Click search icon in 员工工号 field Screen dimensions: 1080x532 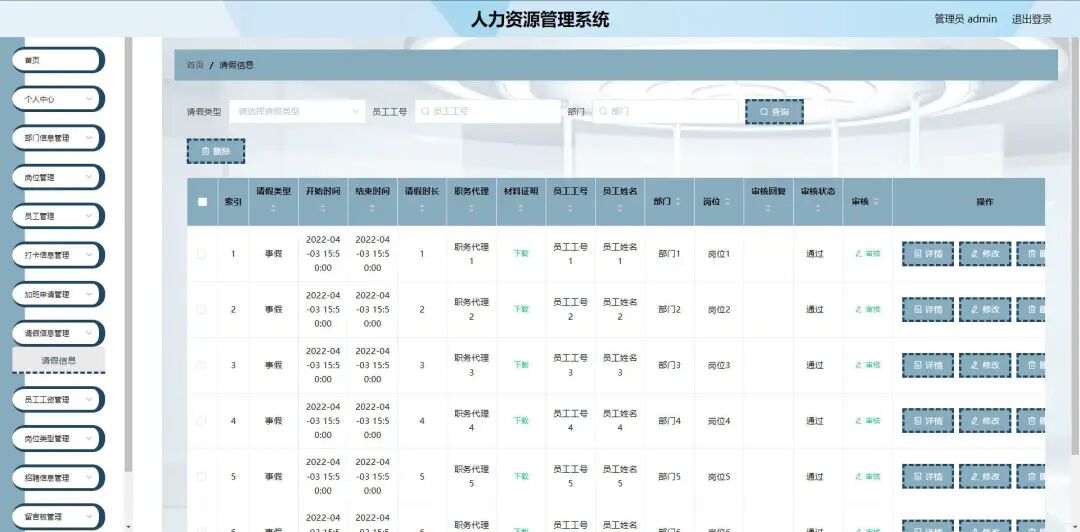(x=426, y=111)
